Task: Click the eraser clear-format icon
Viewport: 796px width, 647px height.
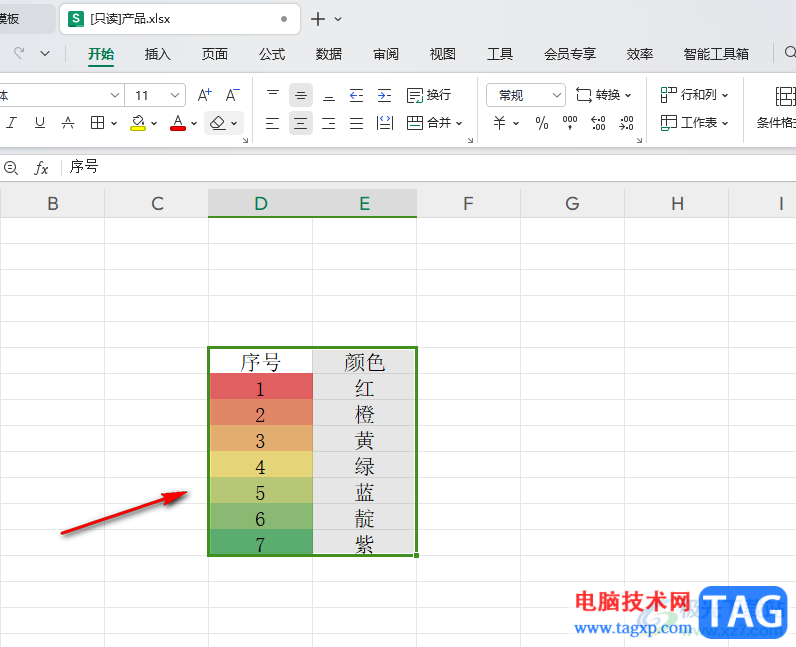Action: (217, 123)
